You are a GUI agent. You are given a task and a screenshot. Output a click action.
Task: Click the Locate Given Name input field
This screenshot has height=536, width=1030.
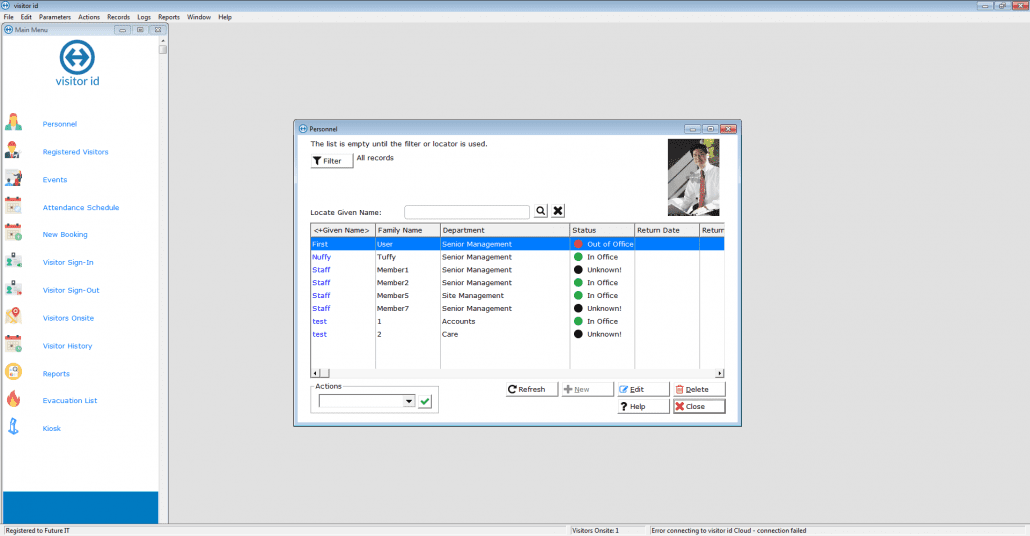pos(466,212)
